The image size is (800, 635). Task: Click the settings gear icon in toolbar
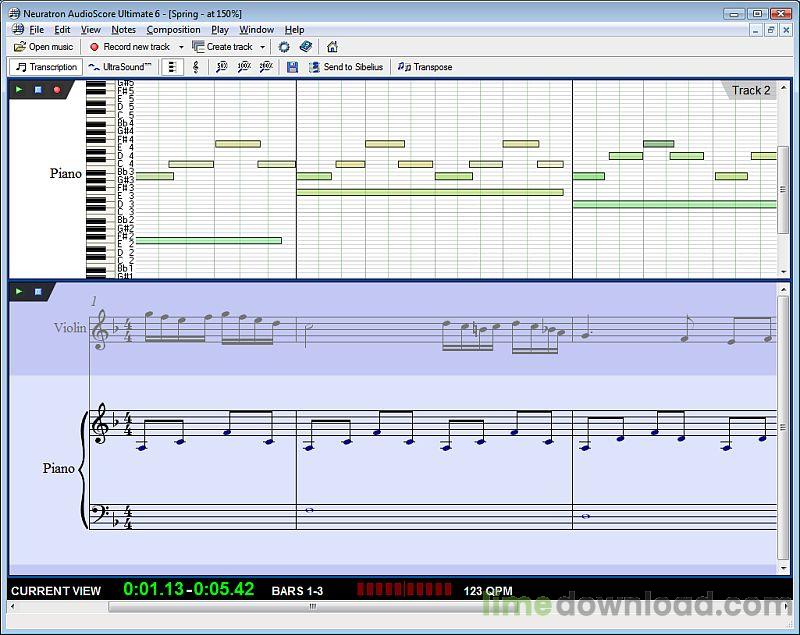284,47
